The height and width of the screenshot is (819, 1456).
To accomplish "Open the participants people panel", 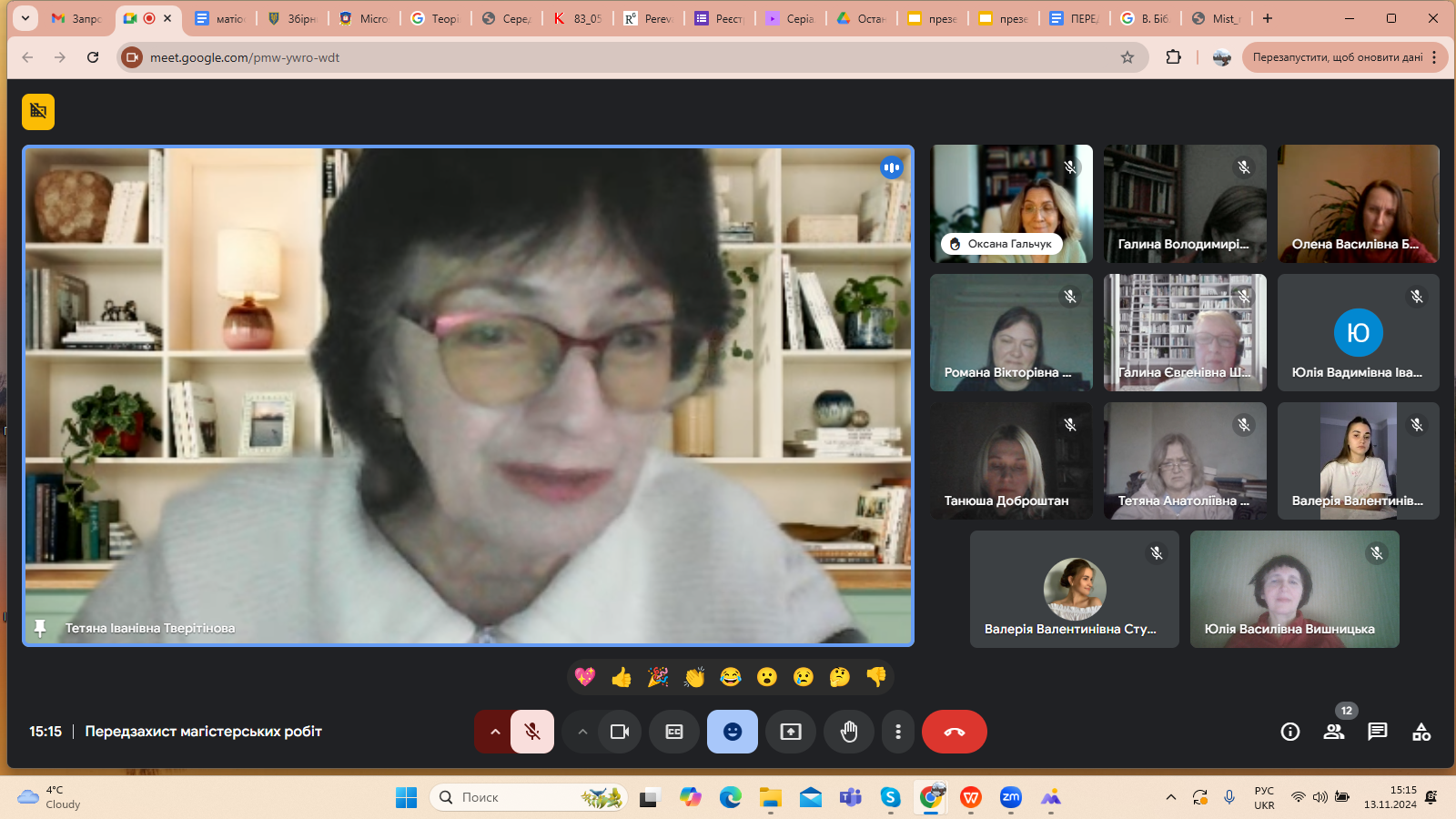I will pyautogui.click(x=1333, y=732).
